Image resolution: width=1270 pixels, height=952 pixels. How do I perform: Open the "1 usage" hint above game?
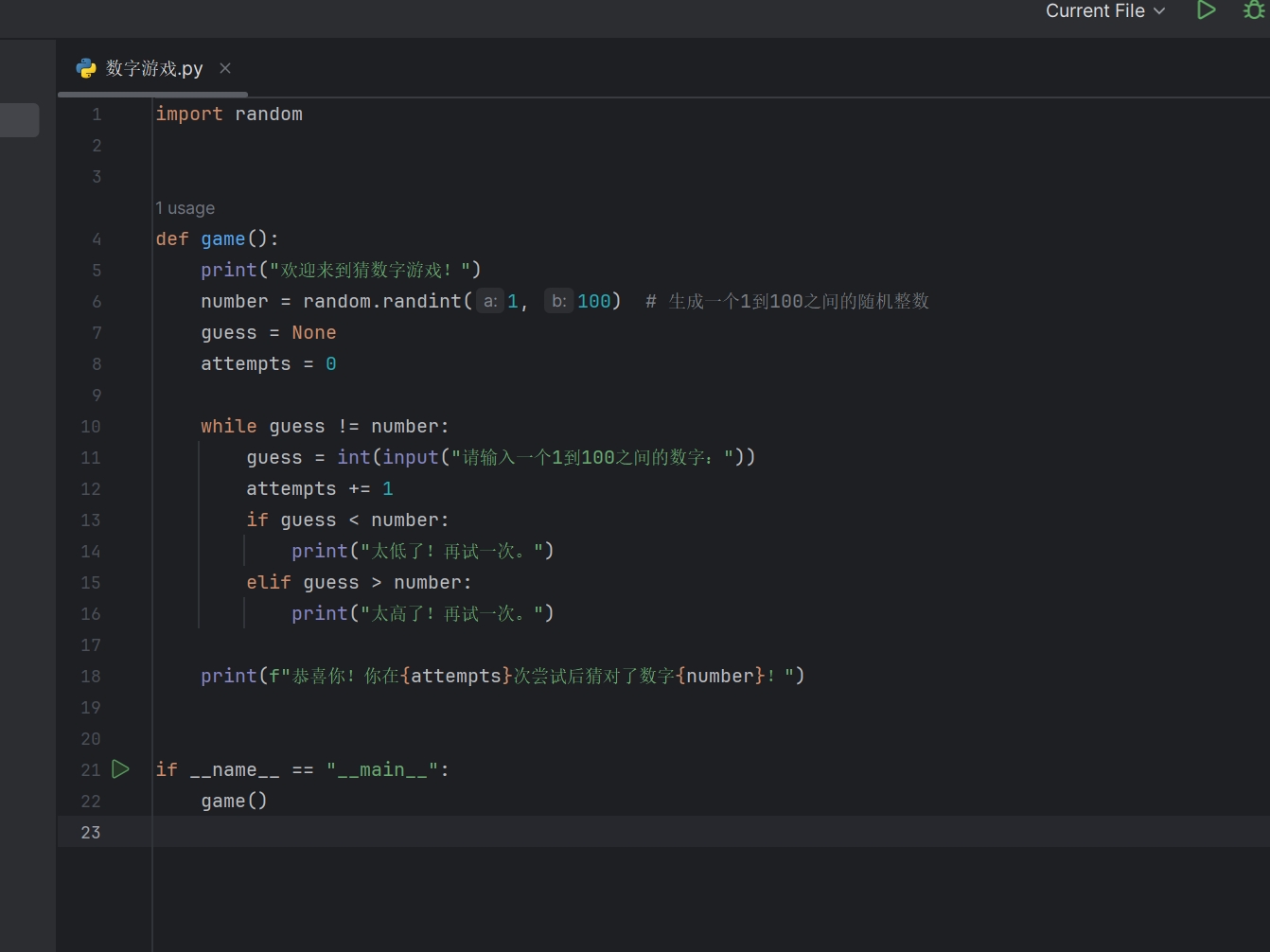pos(185,208)
